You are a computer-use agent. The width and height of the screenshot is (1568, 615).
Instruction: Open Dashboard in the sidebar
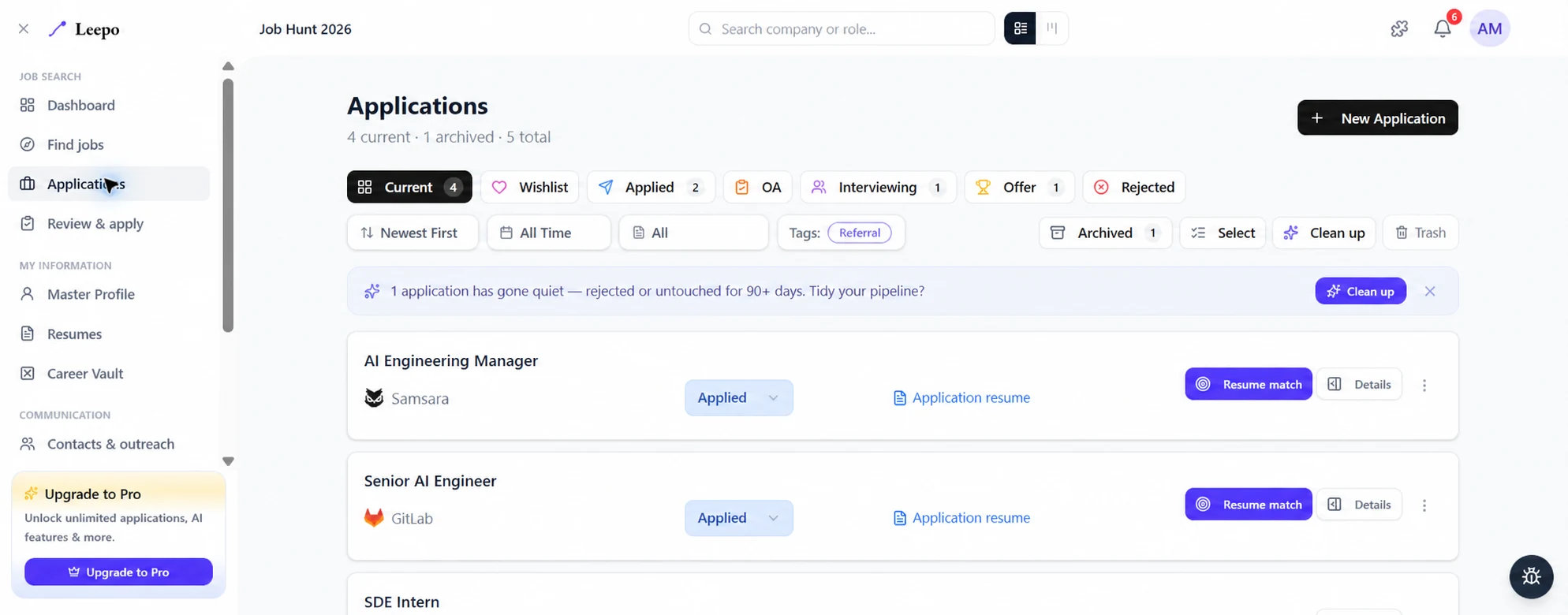pyautogui.click(x=109, y=105)
